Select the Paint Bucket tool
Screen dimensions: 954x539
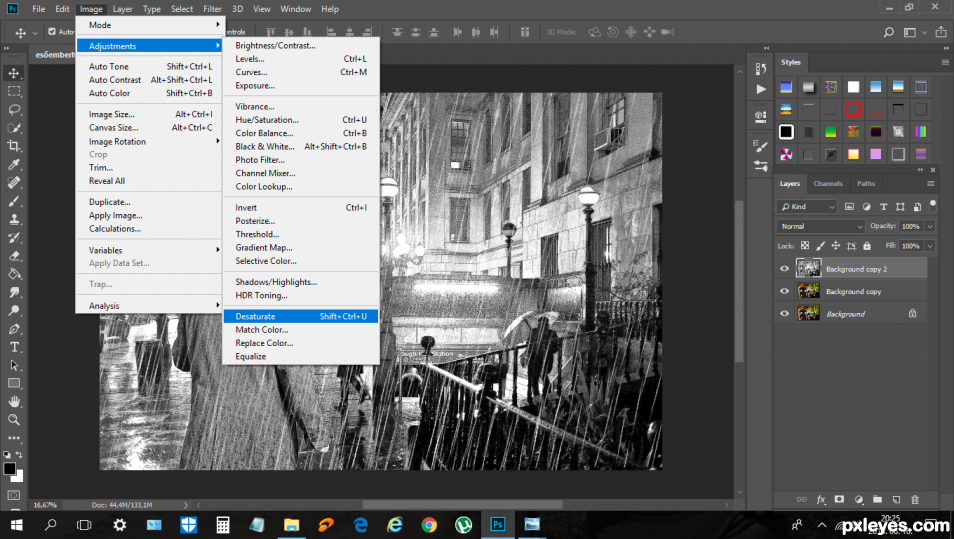pos(13,274)
